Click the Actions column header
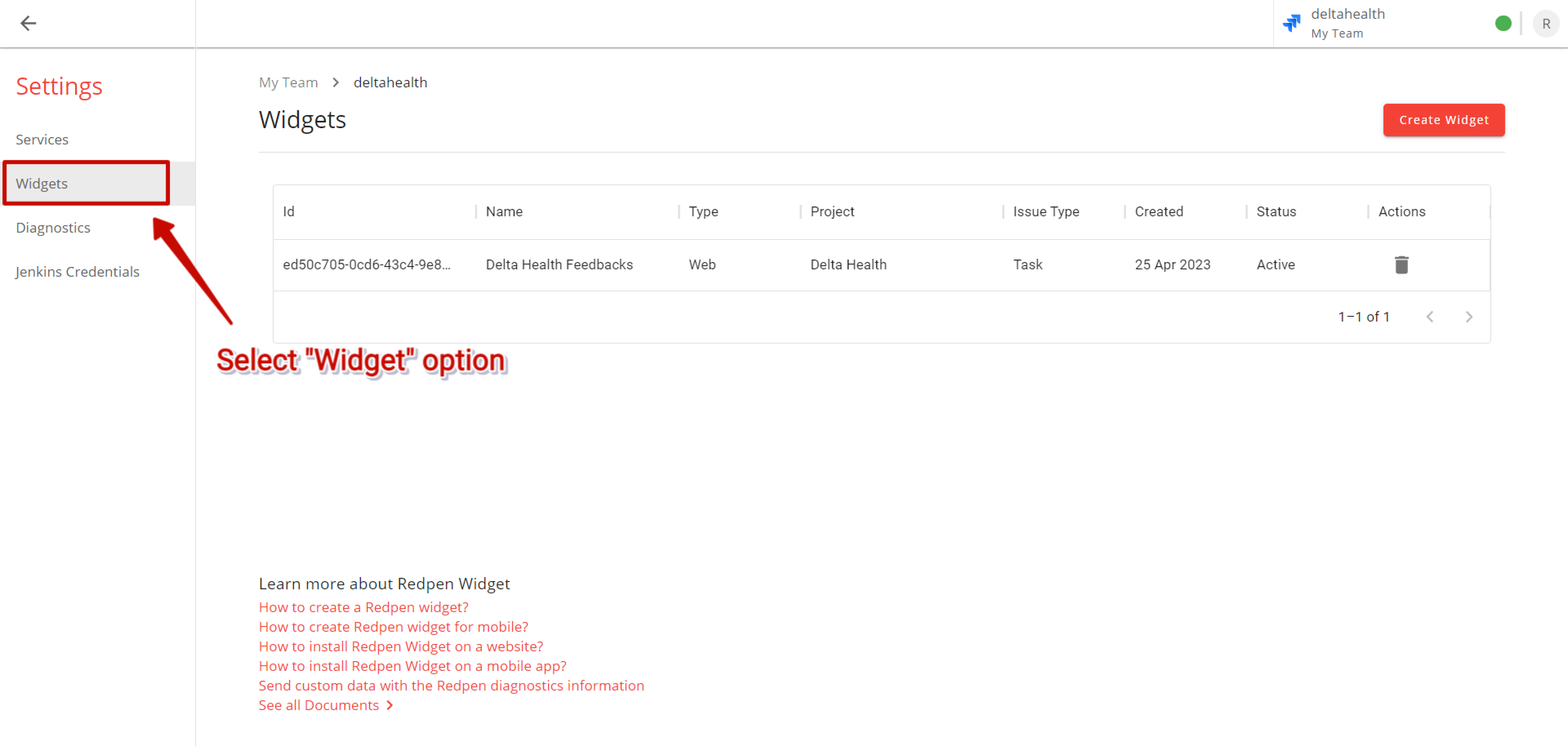 click(1401, 211)
